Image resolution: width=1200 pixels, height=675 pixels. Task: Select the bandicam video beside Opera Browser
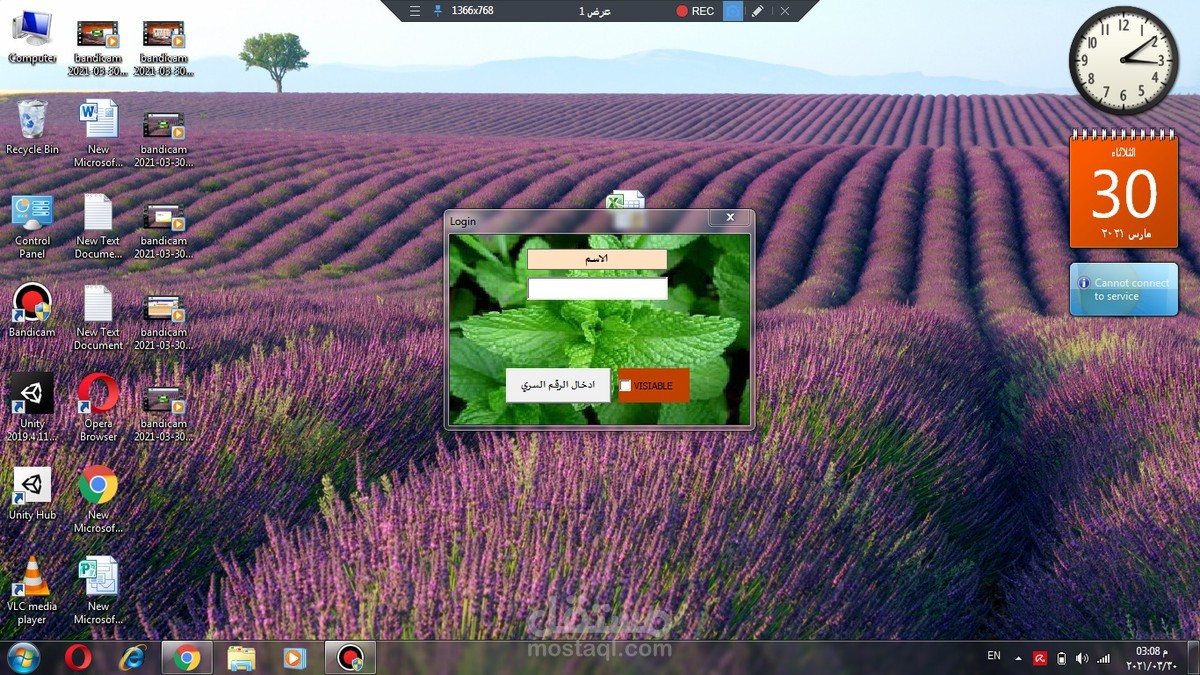(163, 413)
